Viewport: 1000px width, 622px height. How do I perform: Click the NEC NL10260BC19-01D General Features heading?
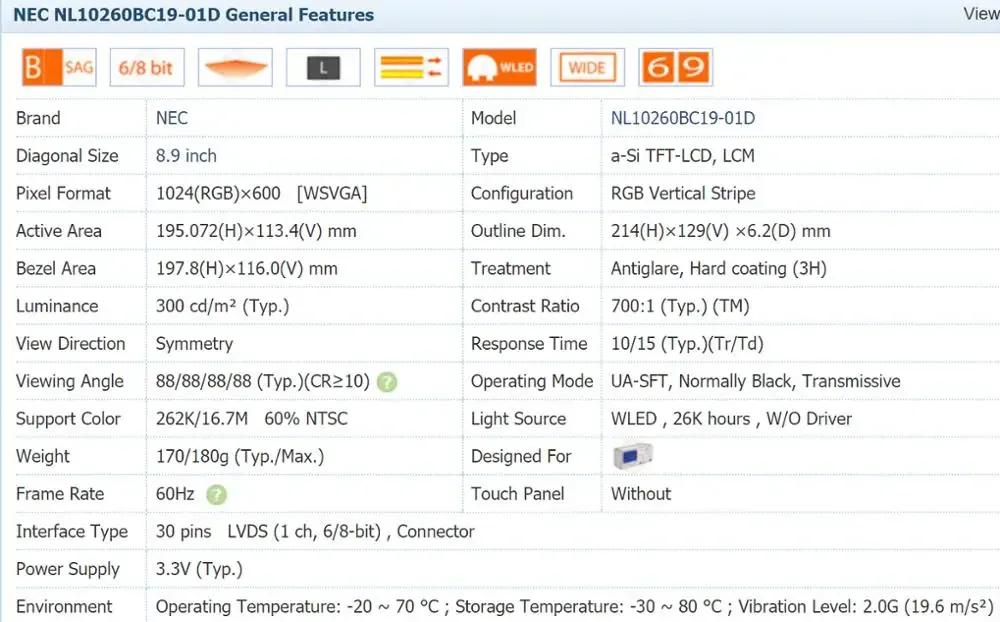click(194, 15)
